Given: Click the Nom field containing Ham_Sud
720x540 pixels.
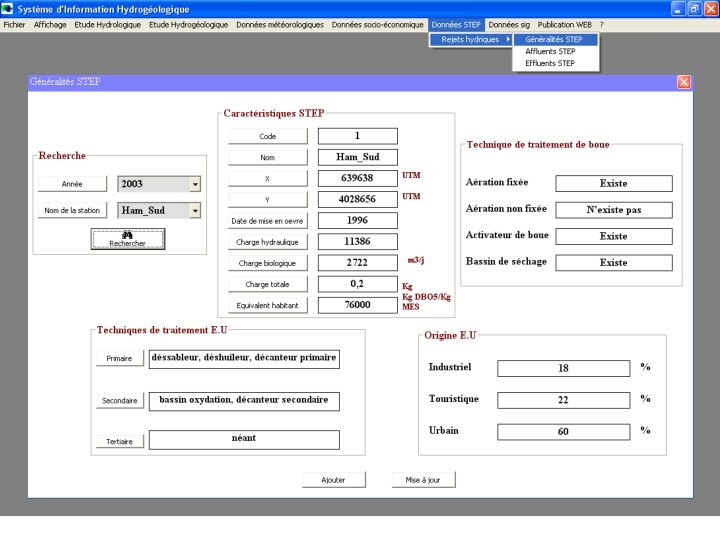Looking at the screenshot, I should pyautogui.click(x=358, y=157).
